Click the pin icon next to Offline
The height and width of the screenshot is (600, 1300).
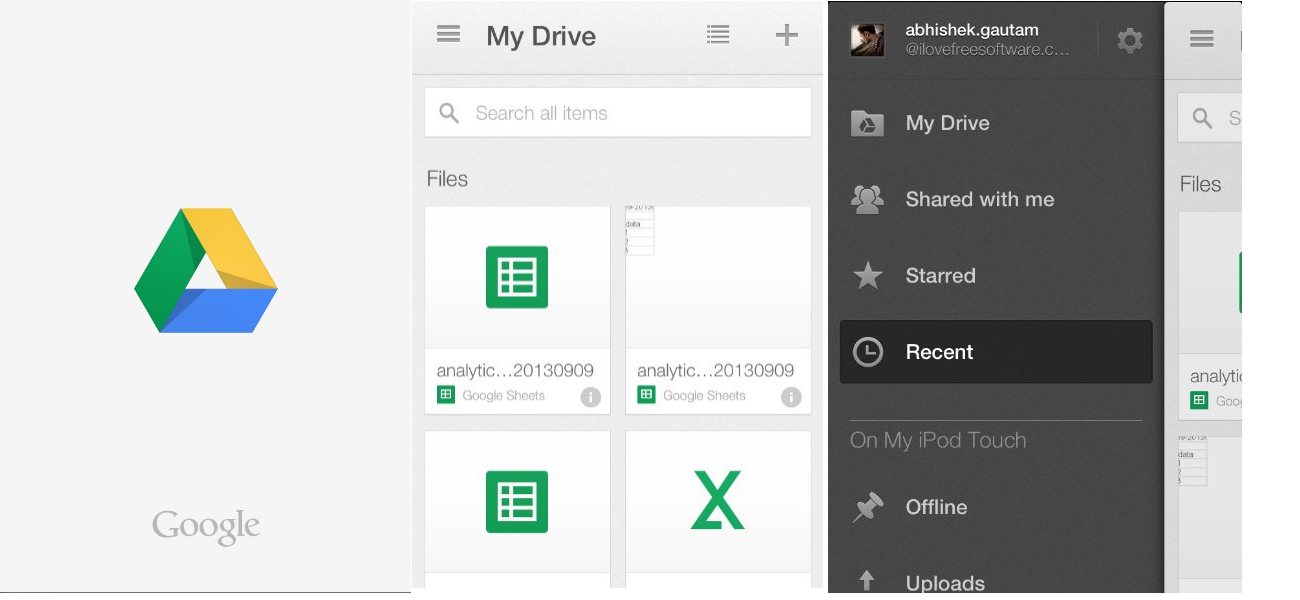867,507
